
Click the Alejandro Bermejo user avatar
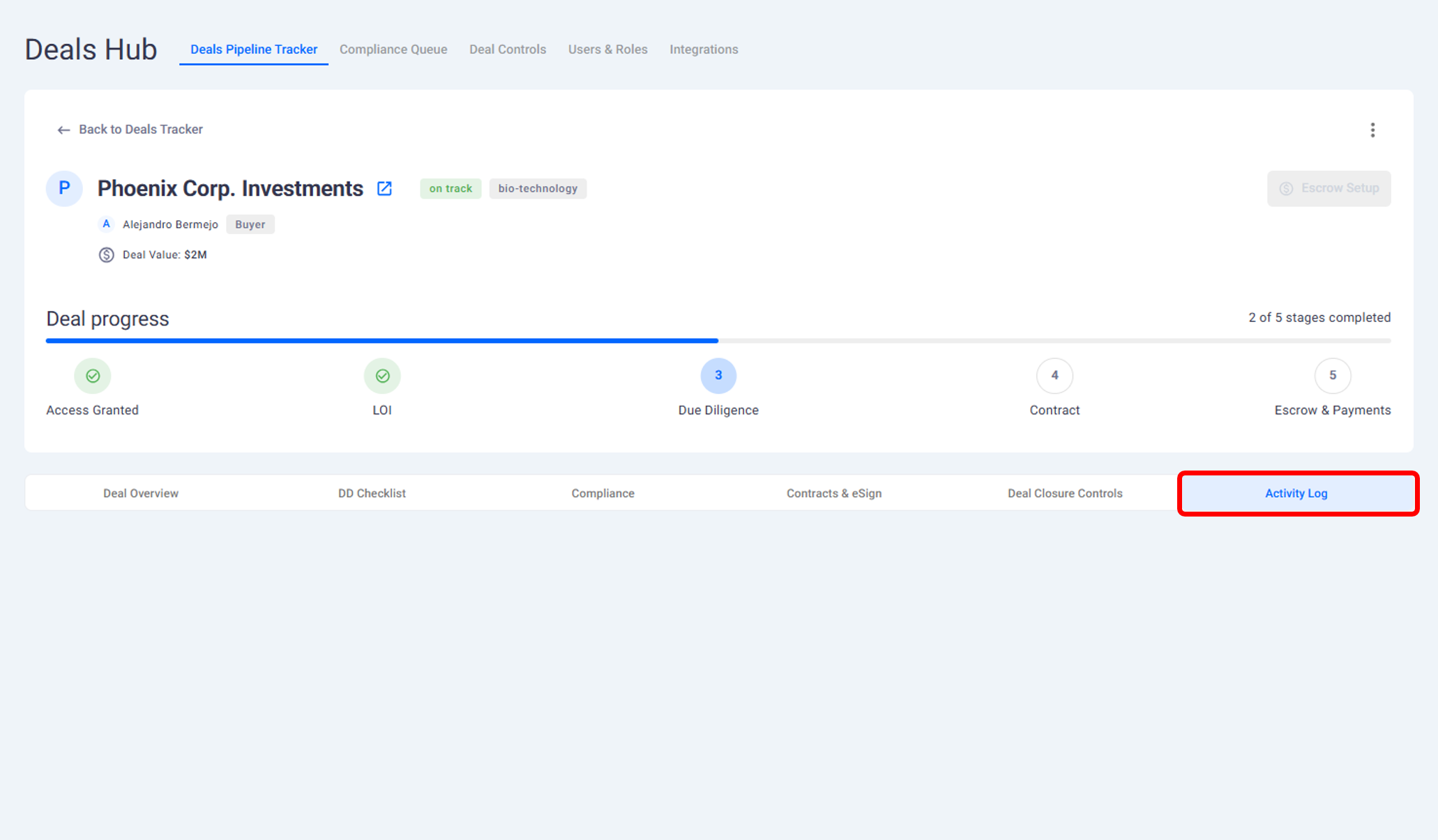coord(106,224)
